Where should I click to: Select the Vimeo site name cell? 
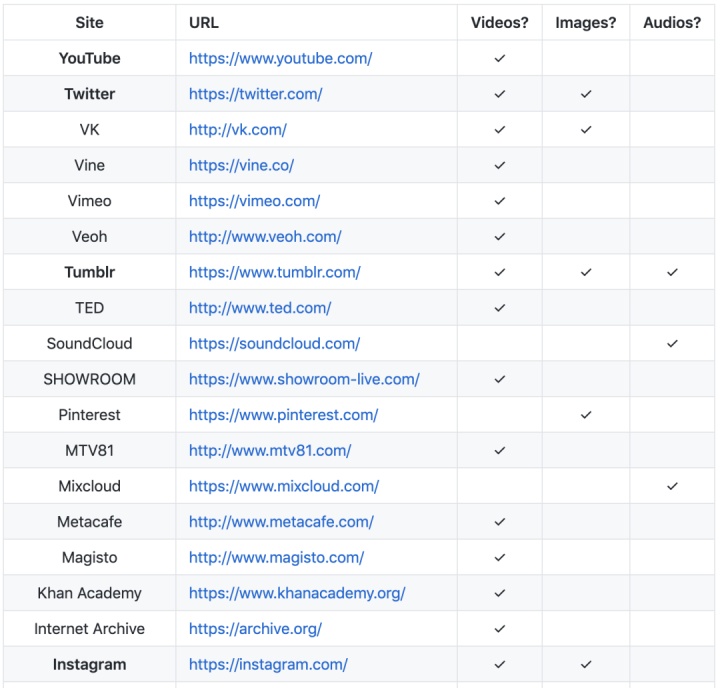tap(90, 201)
